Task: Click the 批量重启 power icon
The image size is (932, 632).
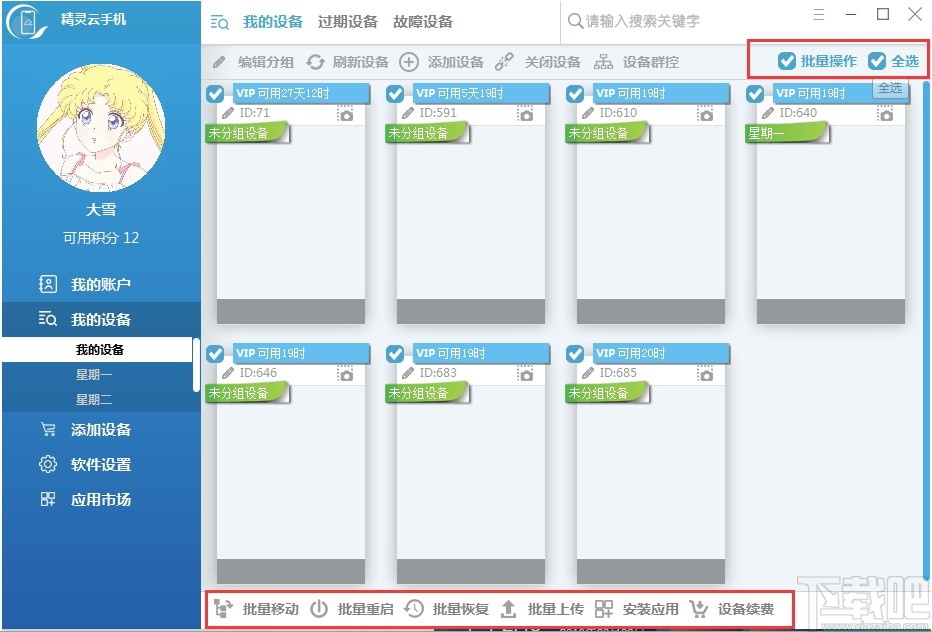Action: tap(319, 609)
